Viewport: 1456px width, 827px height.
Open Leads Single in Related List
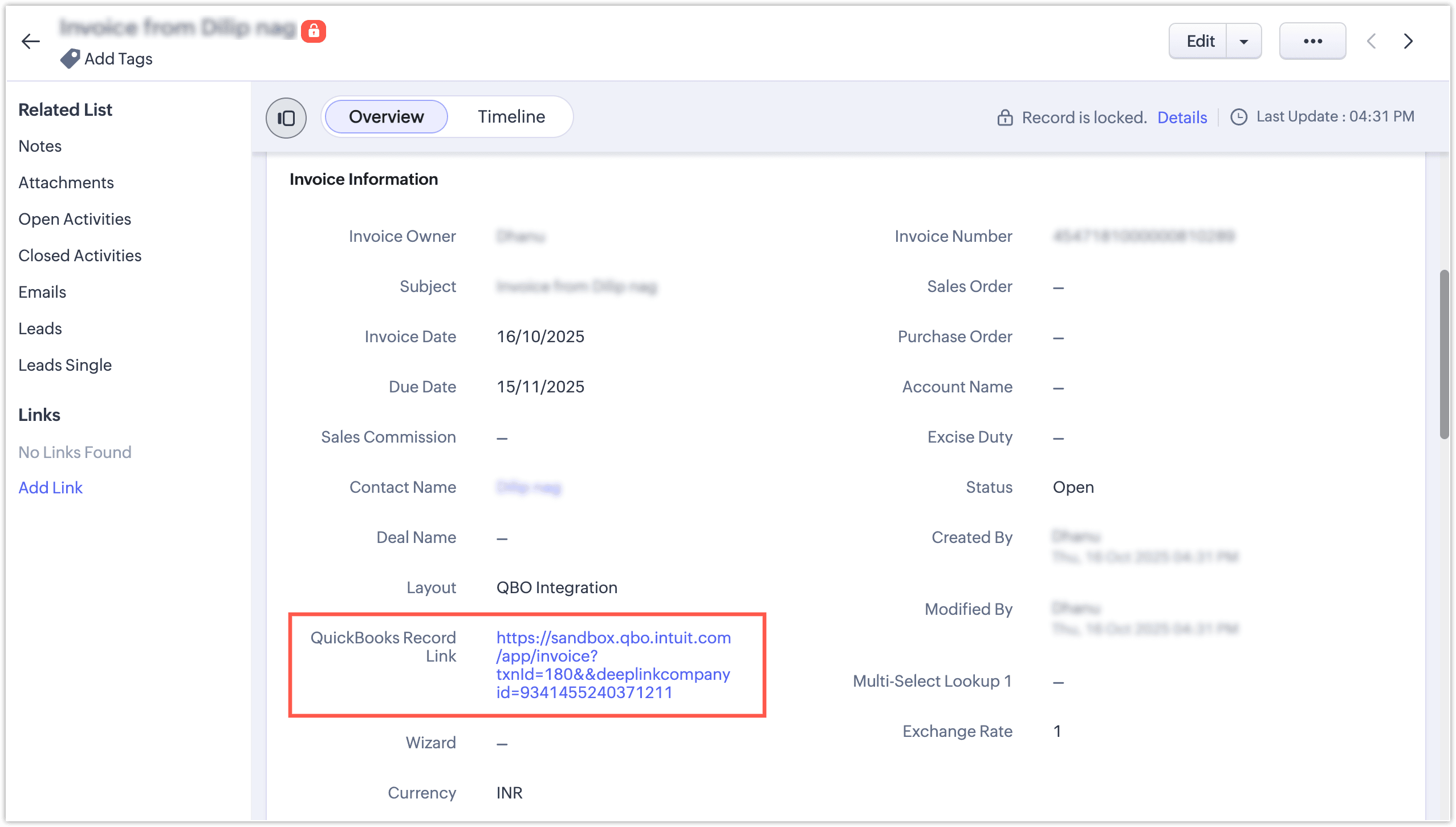tap(65, 365)
